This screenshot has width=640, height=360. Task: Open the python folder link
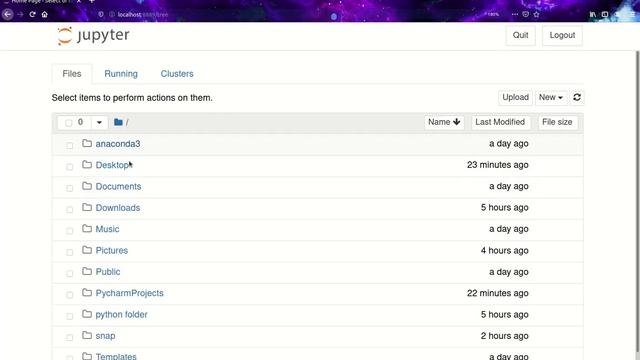(122, 314)
